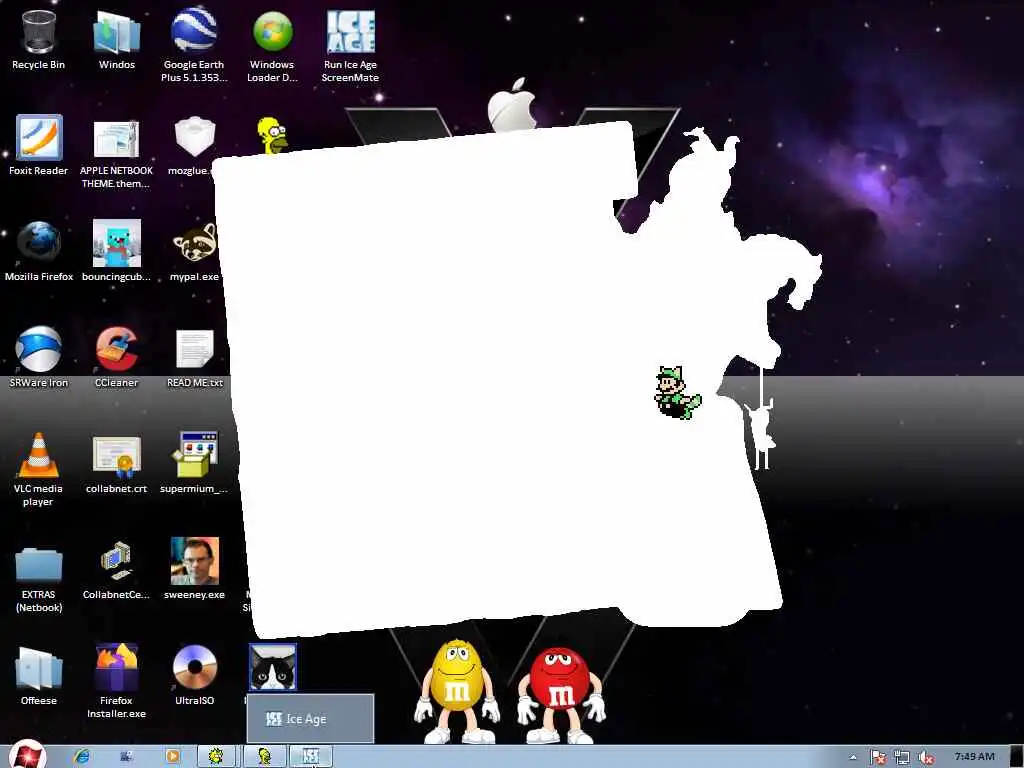This screenshot has width=1024, height=768.
Task: Open the 7:49 AM clock
Action: (x=974, y=756)
